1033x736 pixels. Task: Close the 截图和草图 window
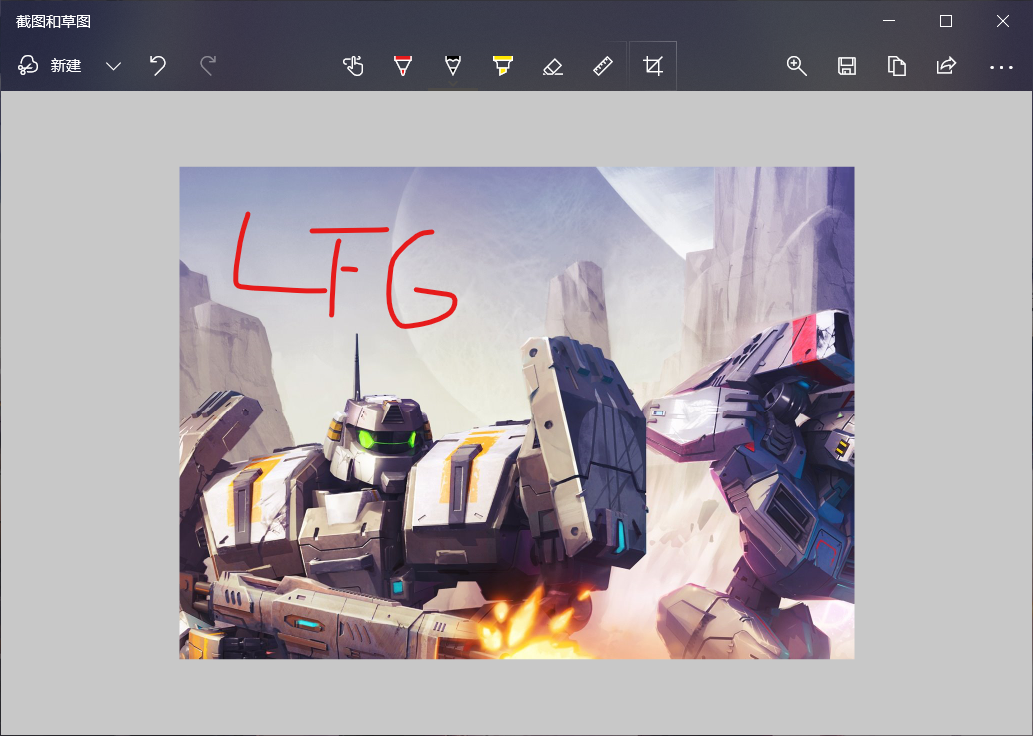point(1003,21)
